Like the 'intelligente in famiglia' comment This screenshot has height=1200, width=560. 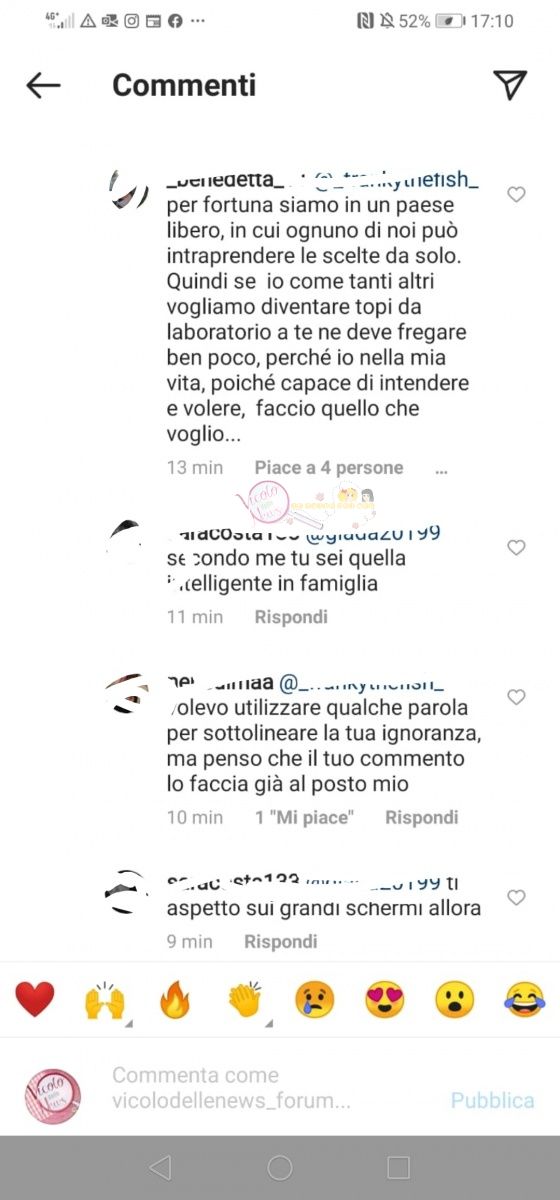click(x=516, y=548)
